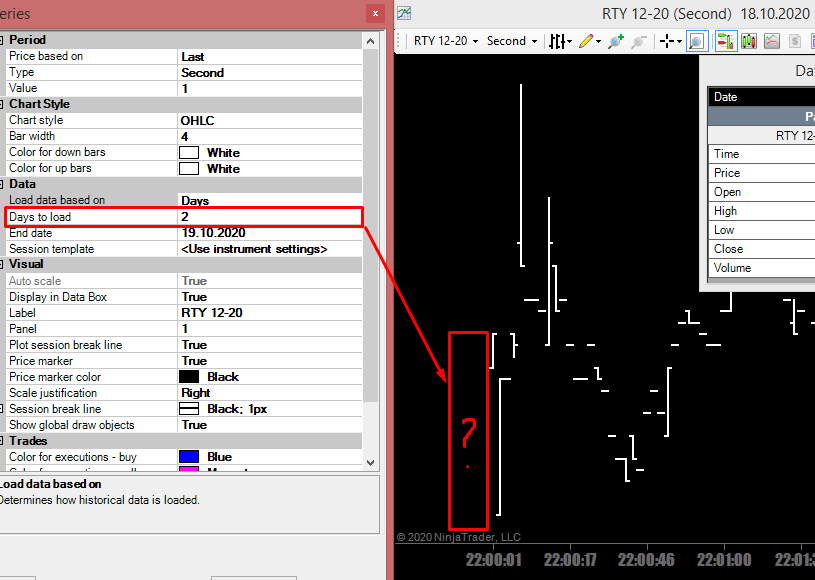Image resolution: width=815 pixels, height=580 pixels.
Task: Open the RTY 12-20 instrument dropdown
Action: pos(446,41)
